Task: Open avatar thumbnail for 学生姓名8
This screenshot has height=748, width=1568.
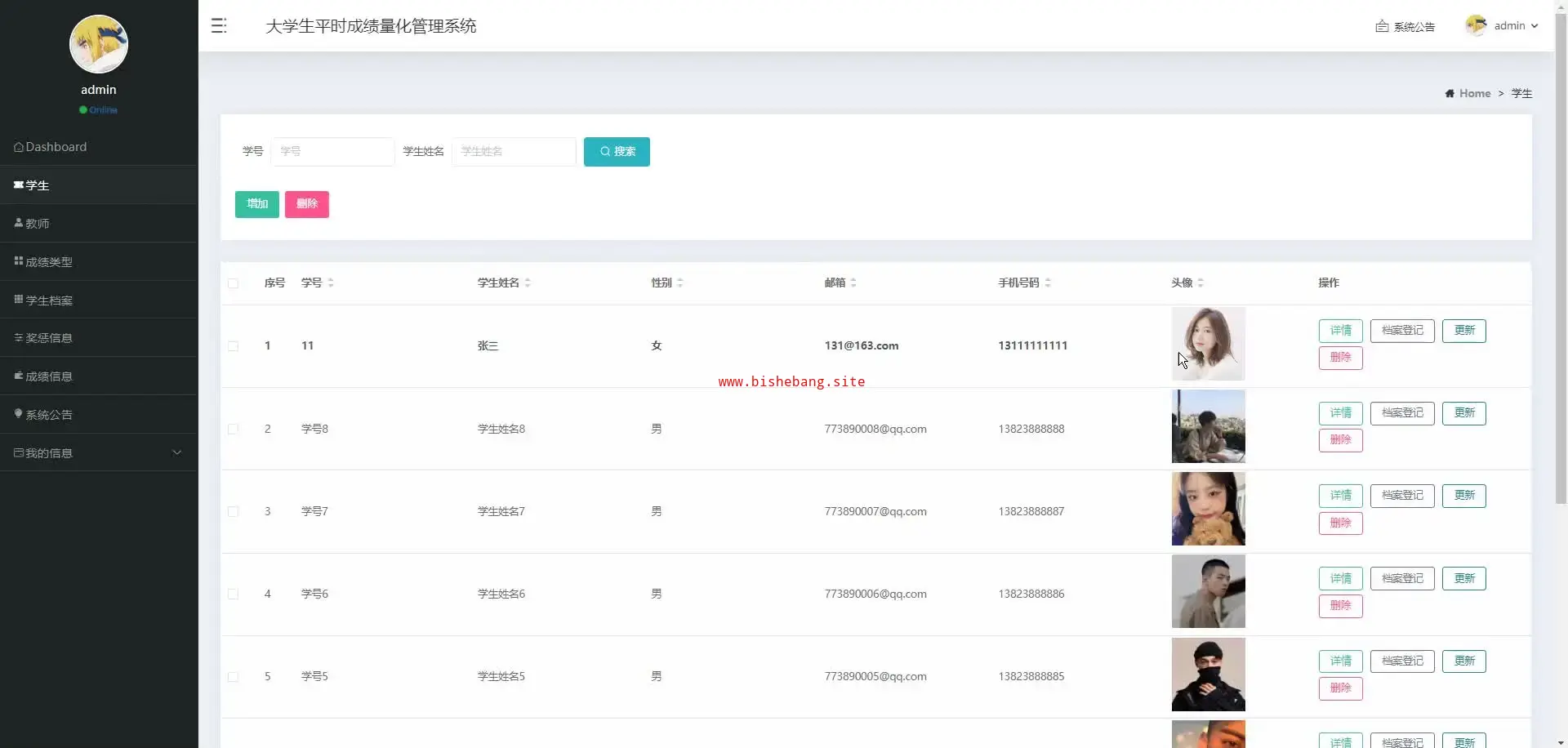Action: (1209, 426)
